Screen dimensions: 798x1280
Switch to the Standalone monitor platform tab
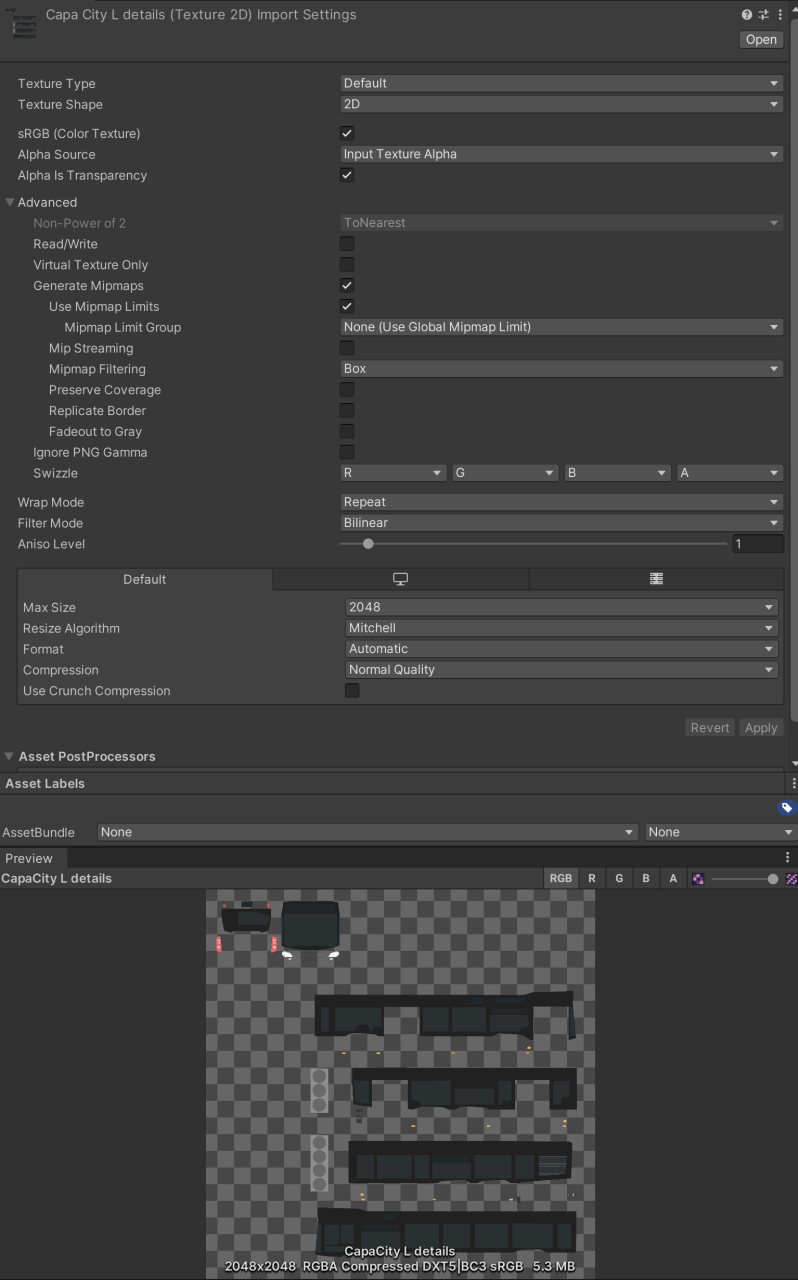[x=400, y=579]
